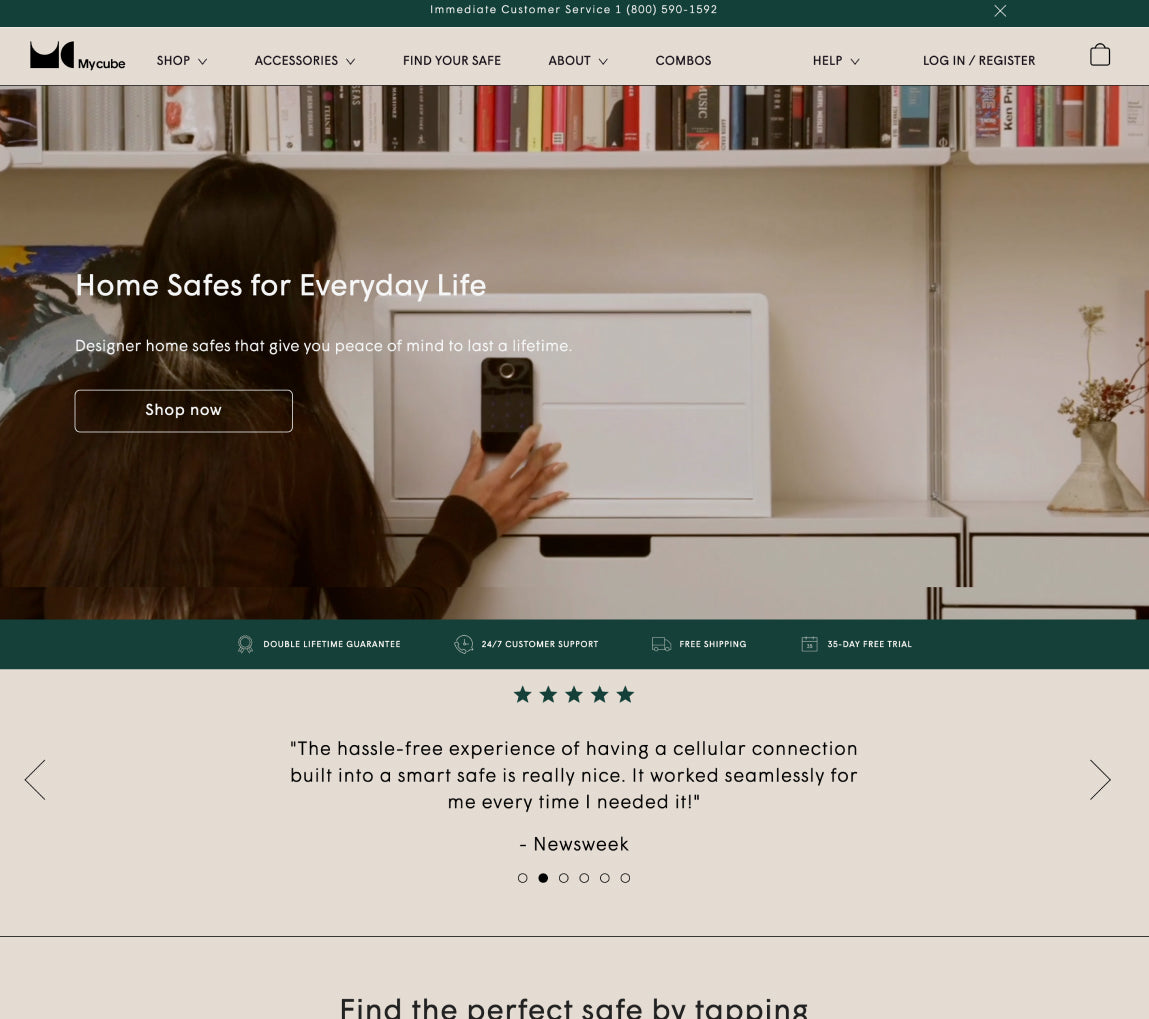Click the 35-Day Free Trial calendar icon
The image size is (1149, 1019).
pyautogui.click(x=809, y=644)
